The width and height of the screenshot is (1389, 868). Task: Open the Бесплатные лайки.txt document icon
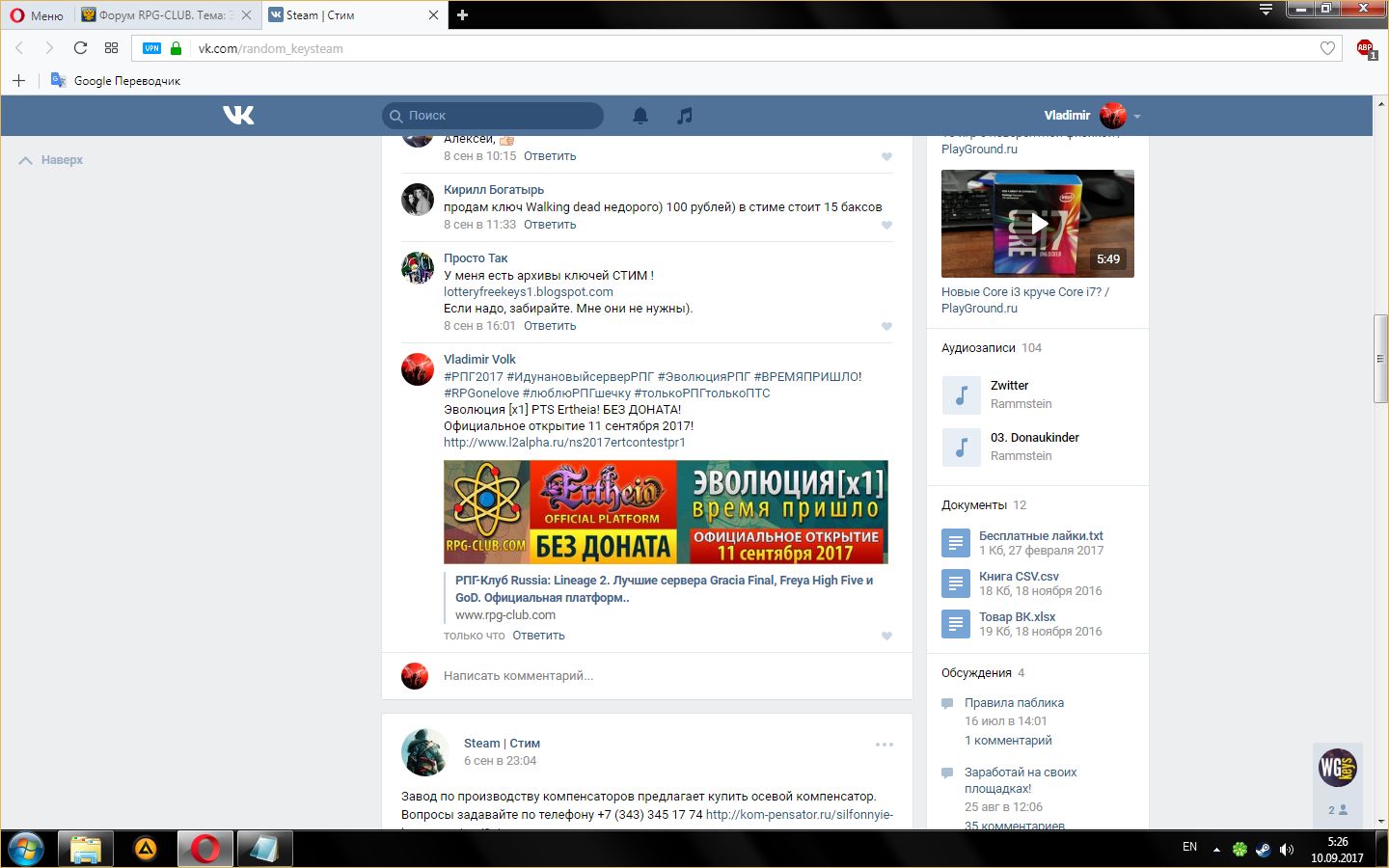click(x=955, y=543)
